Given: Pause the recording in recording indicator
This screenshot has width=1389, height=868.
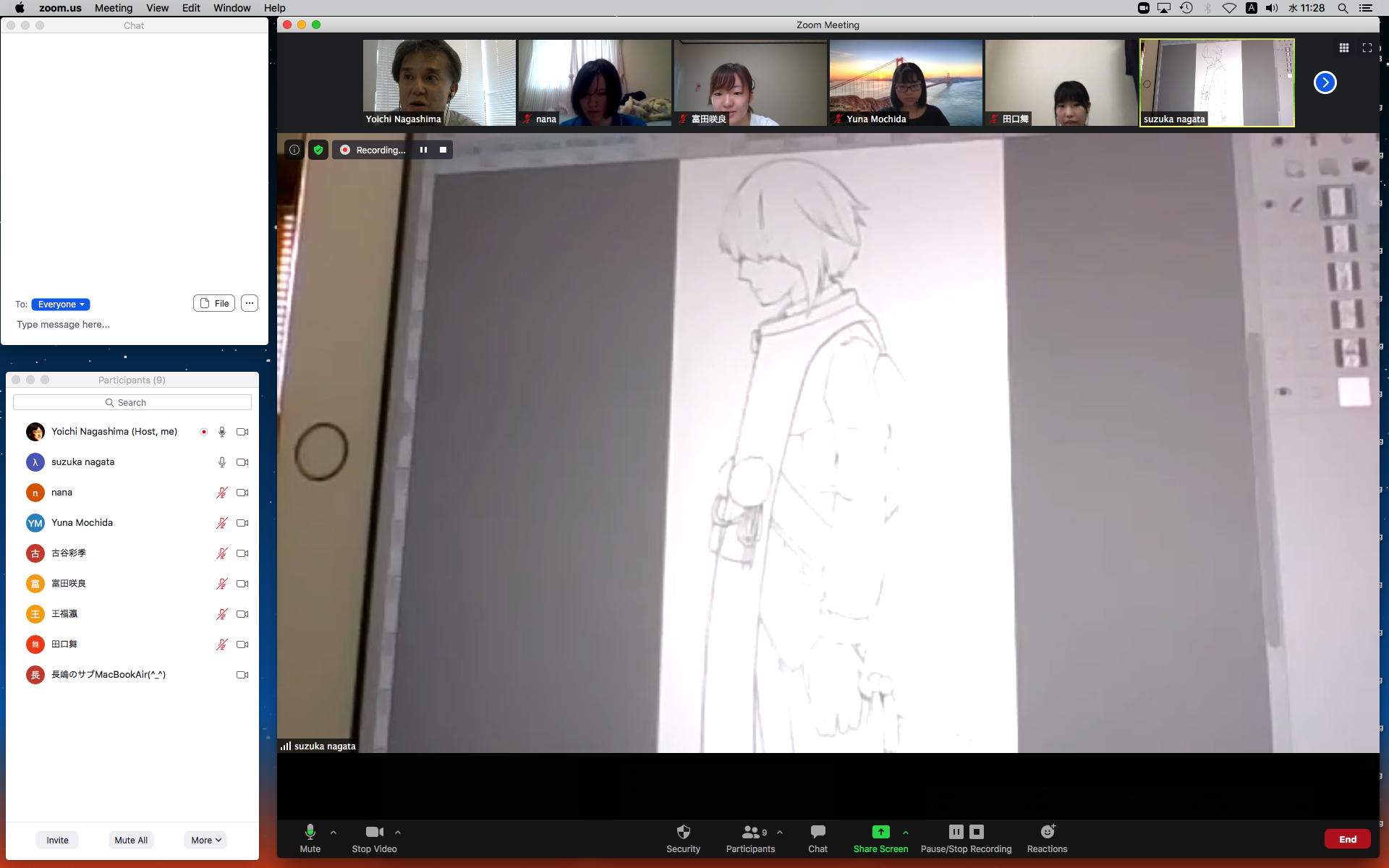Looking at the screenshot, I should point(423,150).
